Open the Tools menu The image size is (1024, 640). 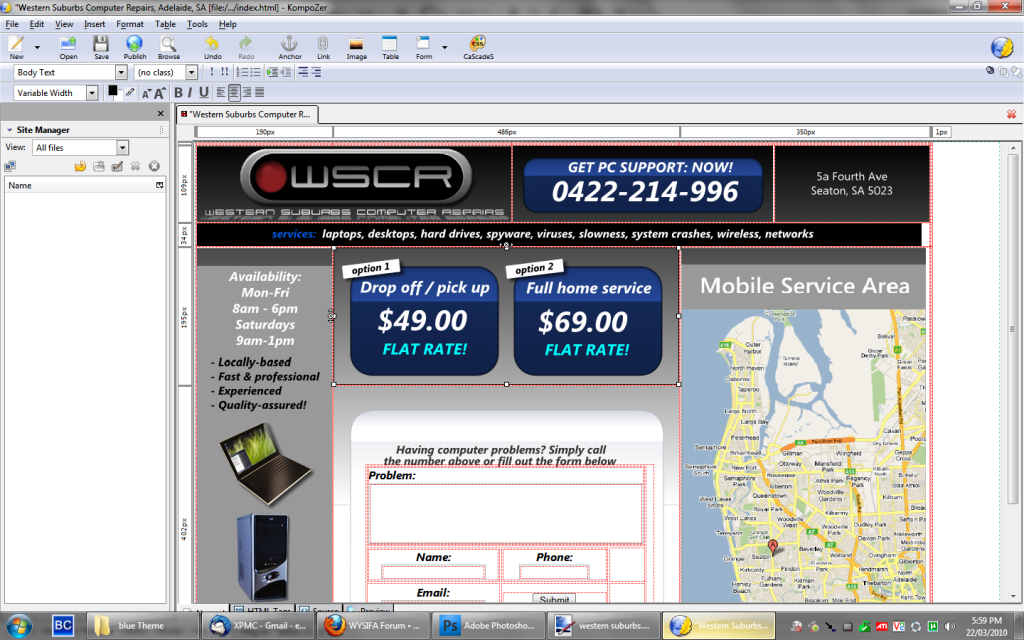click(x=197, y=24)
